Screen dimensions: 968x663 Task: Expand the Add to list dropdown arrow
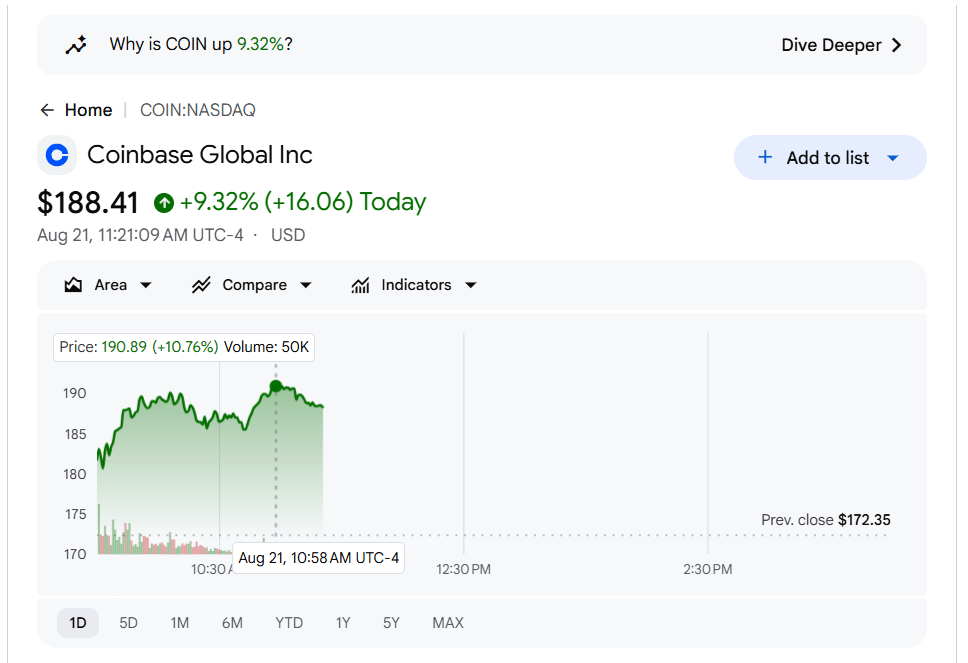(892, 158)
